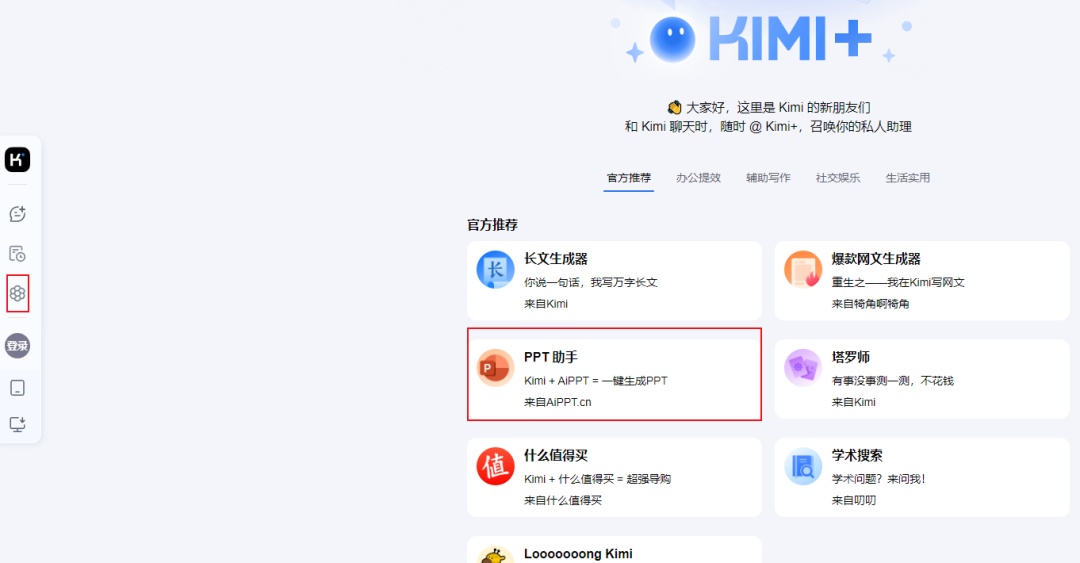Click text 来自什么值得买
Viewport: 1080px width, 563px height.
pyautogui.click(x=562, y=500)
